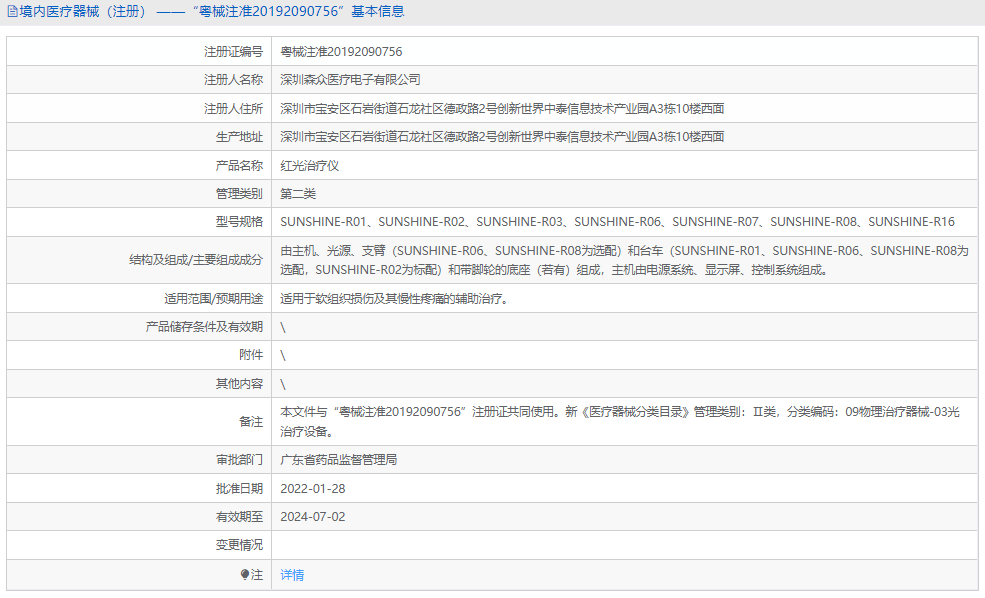
Task: Click the 产品储存条件及有效期 label
Action: click(204, 327)
